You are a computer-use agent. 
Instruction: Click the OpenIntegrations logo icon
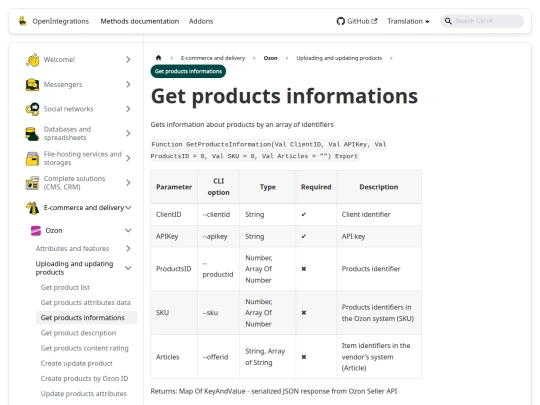(23, 21)
